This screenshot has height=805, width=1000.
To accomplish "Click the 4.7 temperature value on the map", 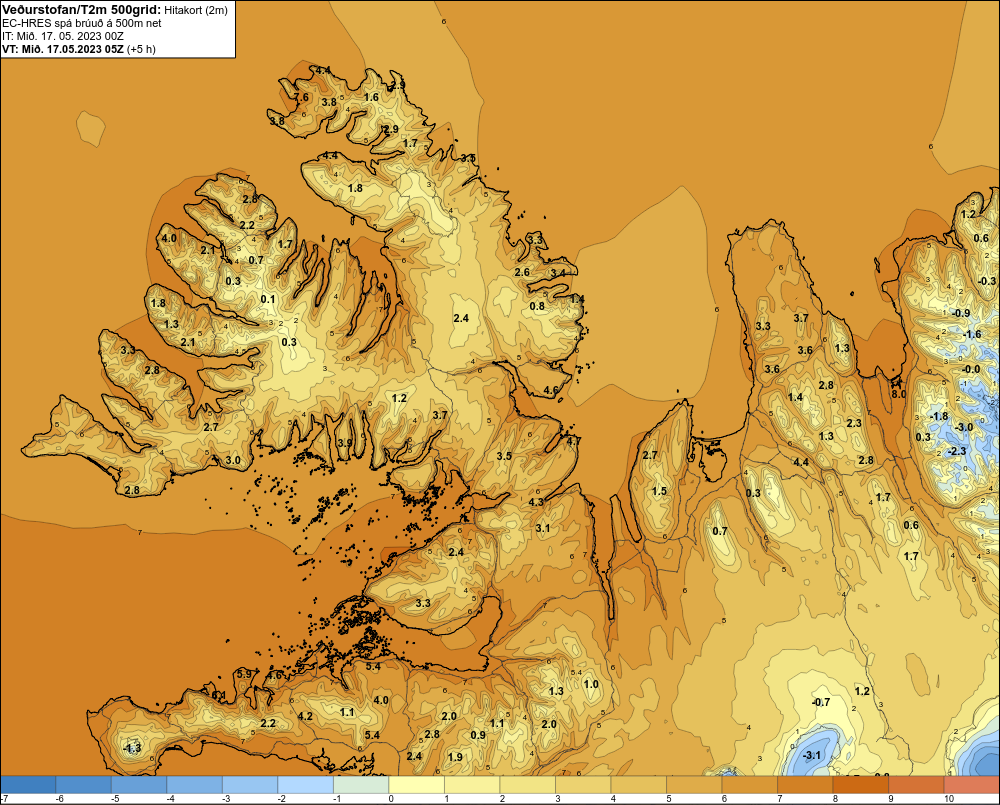I will [x=573, y=441].
